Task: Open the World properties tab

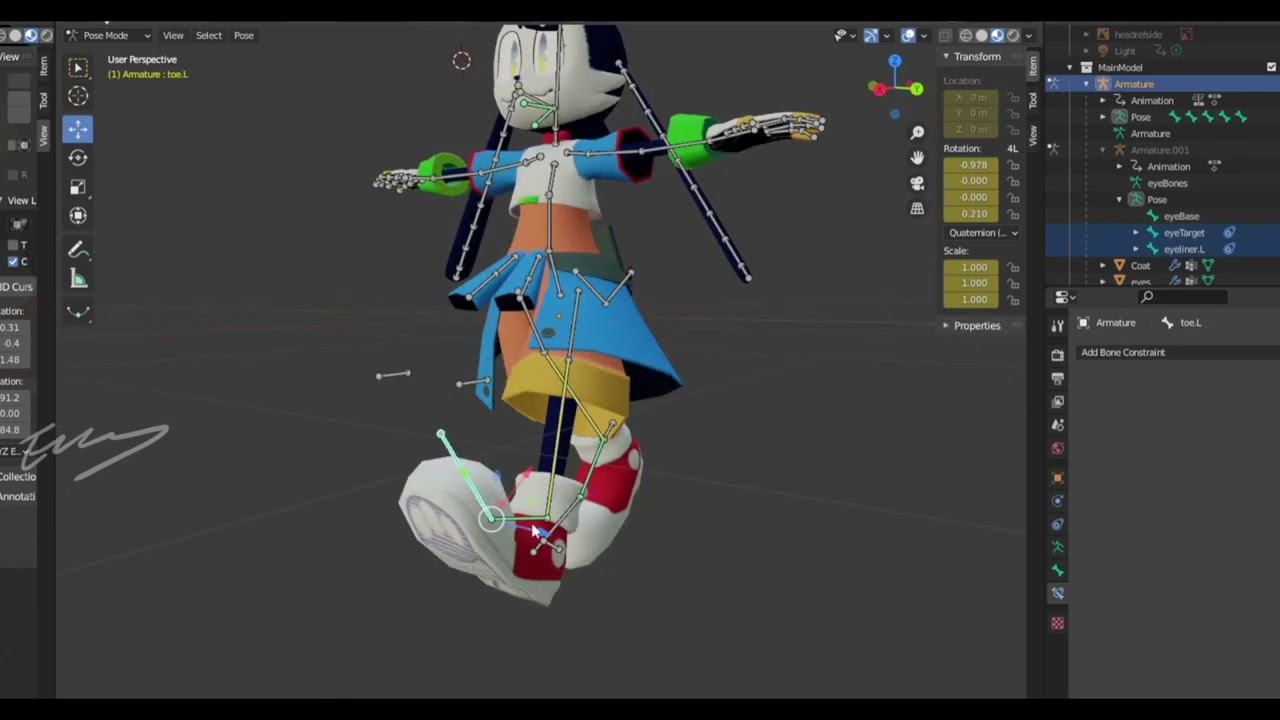Action: [x=1057, y=448]
